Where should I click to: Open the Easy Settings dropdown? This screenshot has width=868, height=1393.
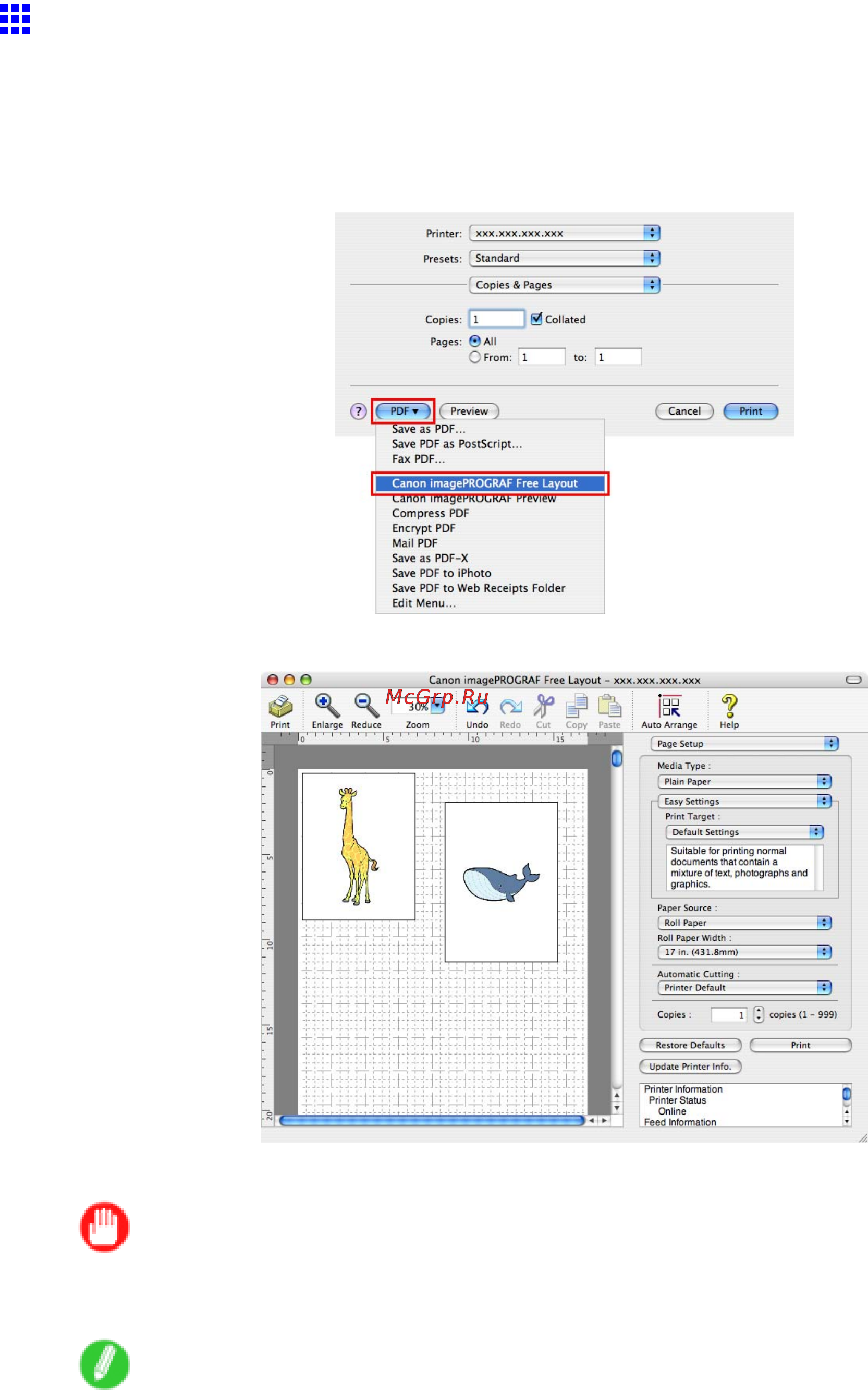point(744,801)
